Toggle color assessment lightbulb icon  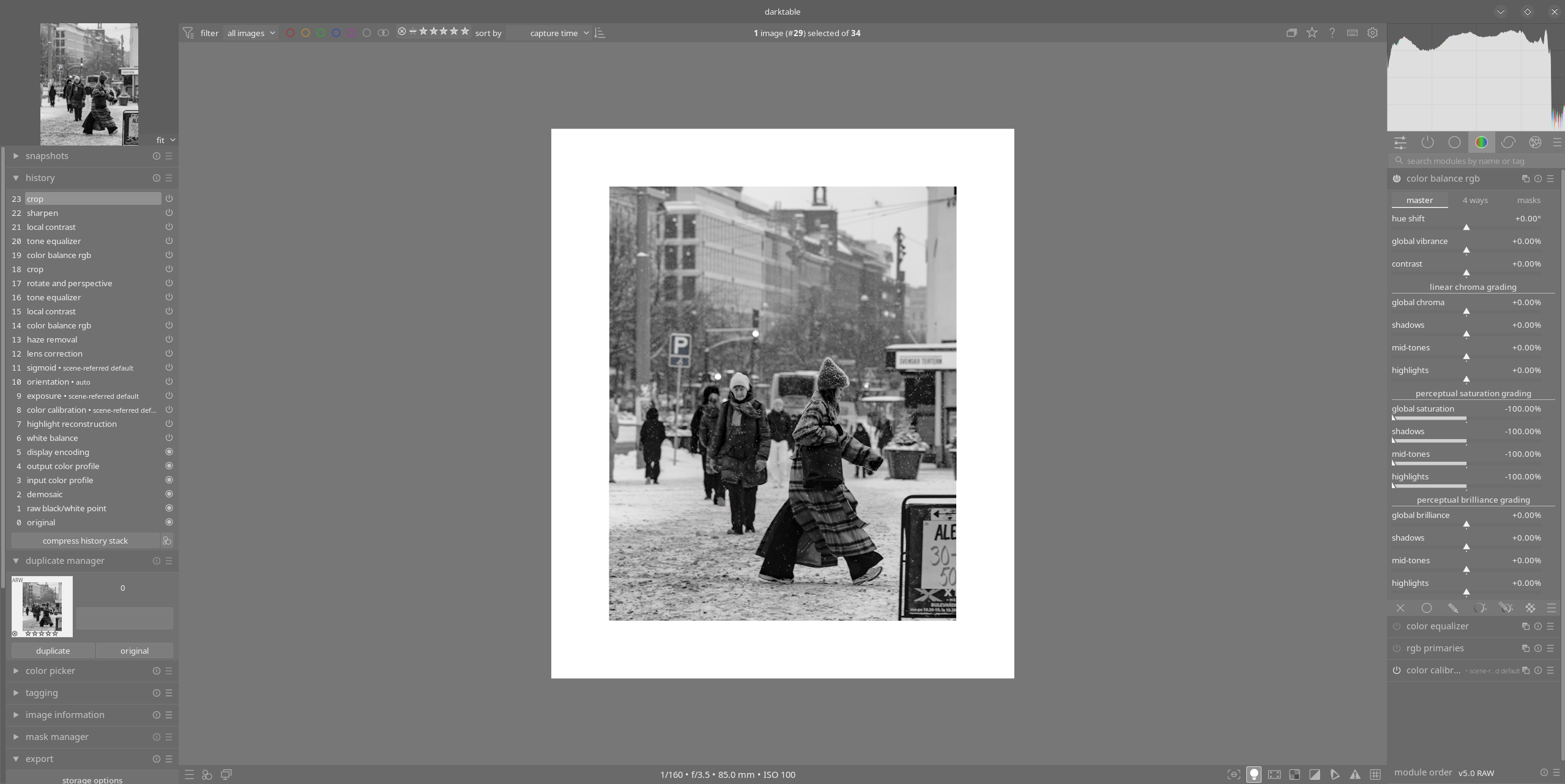coord(1254,774)
